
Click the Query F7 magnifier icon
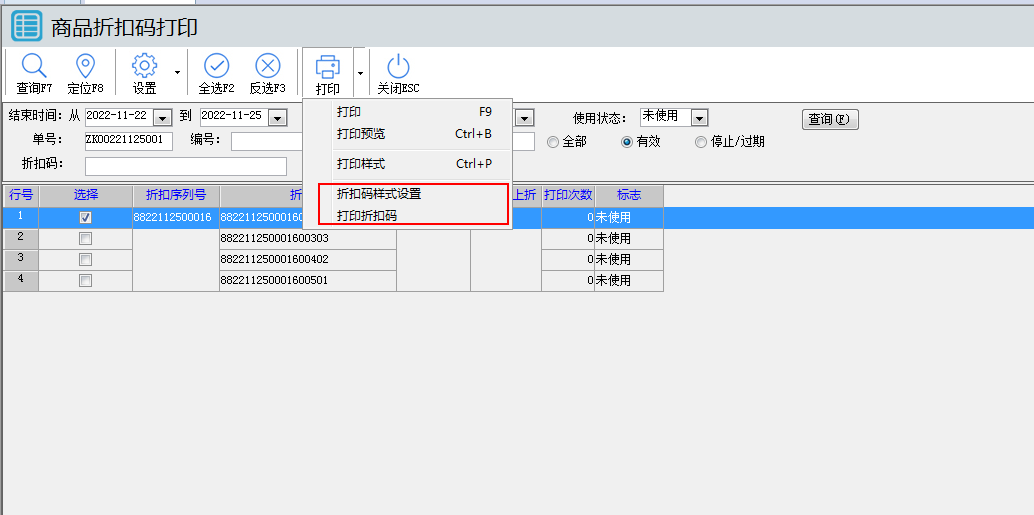click(x=34, y=67)
